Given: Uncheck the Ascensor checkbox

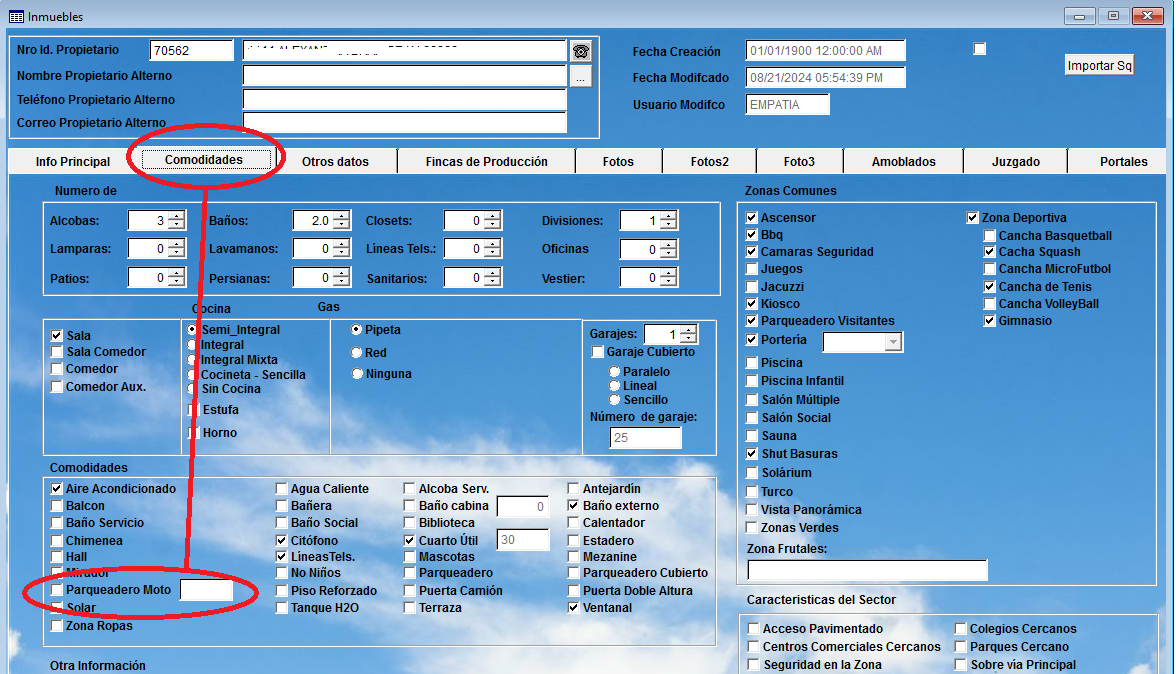Looking at the screenshot, I should [752, 217].
